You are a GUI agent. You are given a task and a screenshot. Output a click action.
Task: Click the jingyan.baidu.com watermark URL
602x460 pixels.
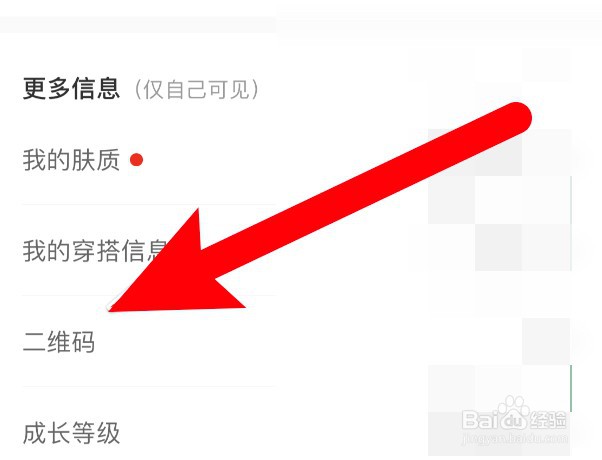(514, 438)
